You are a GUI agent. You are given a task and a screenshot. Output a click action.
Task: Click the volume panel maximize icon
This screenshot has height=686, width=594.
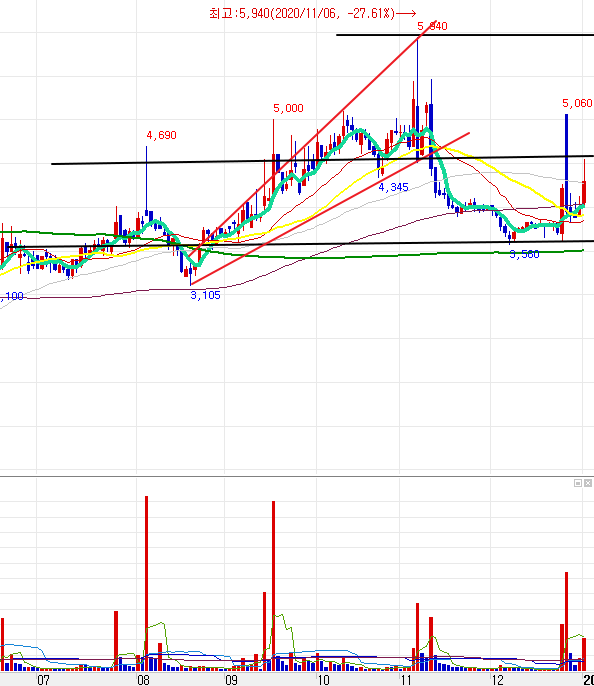pos(577,483)
